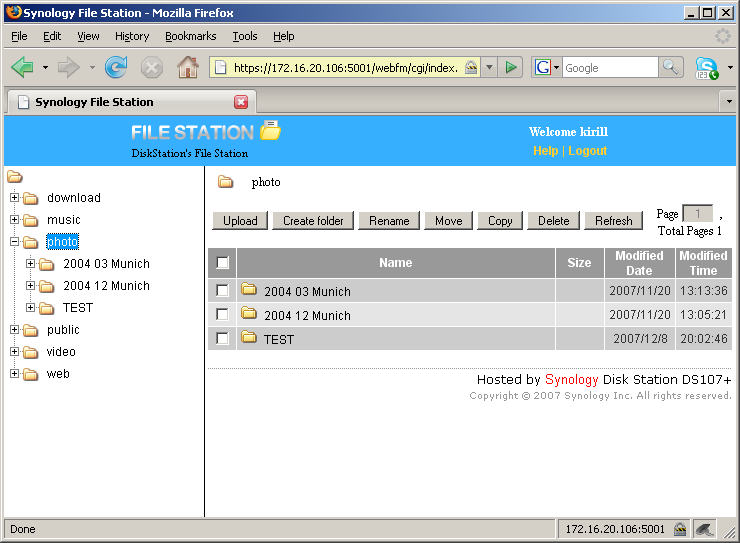Click the Move button

click(x=448, y=221)
